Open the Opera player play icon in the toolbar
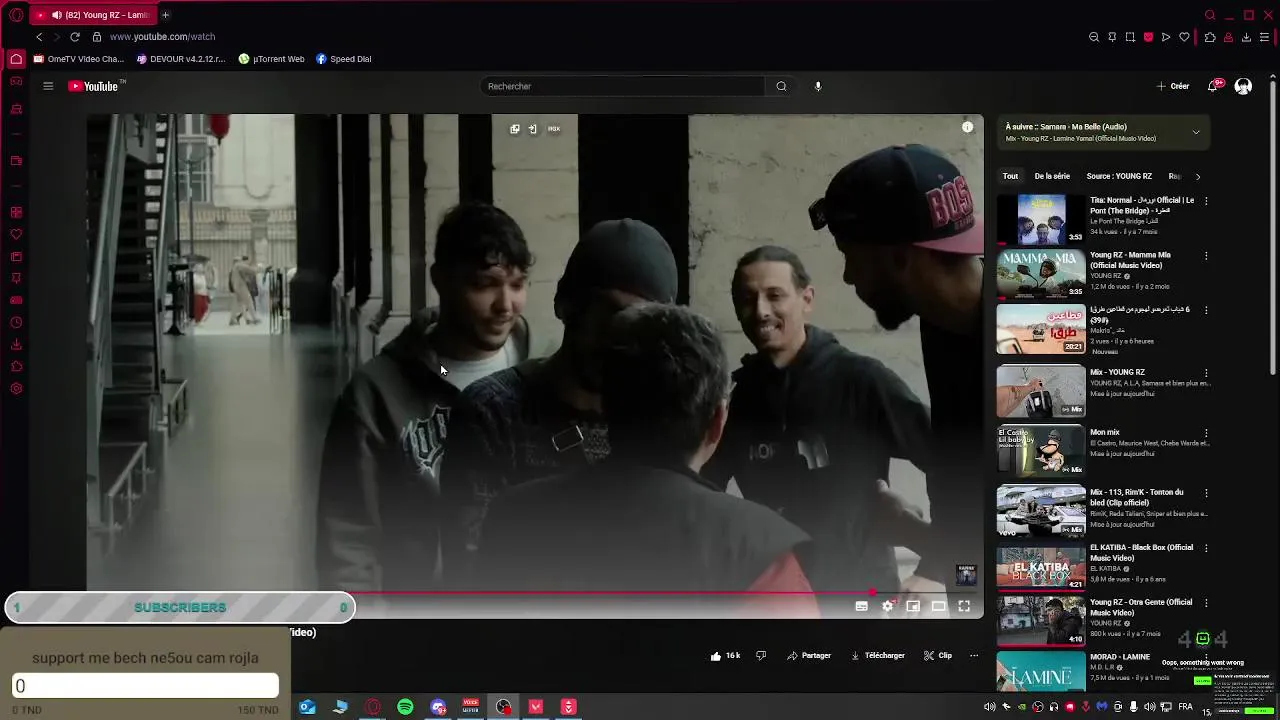 pyautogui.click(x=1166, y=37)
